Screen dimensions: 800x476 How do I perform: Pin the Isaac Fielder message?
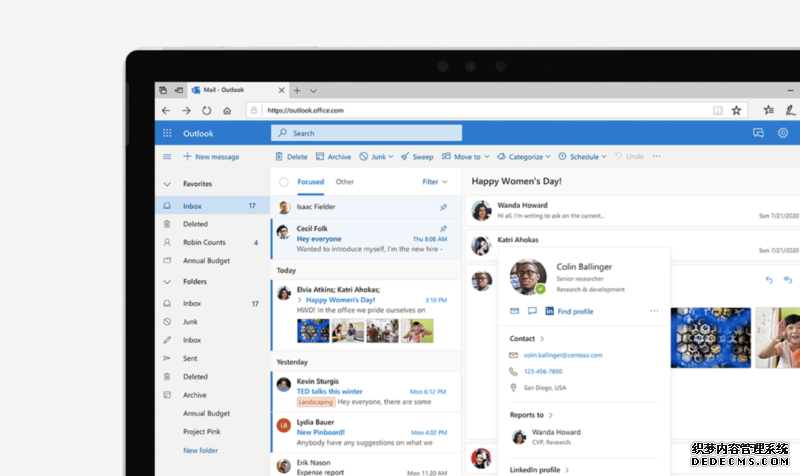click(x=443, y=207)
